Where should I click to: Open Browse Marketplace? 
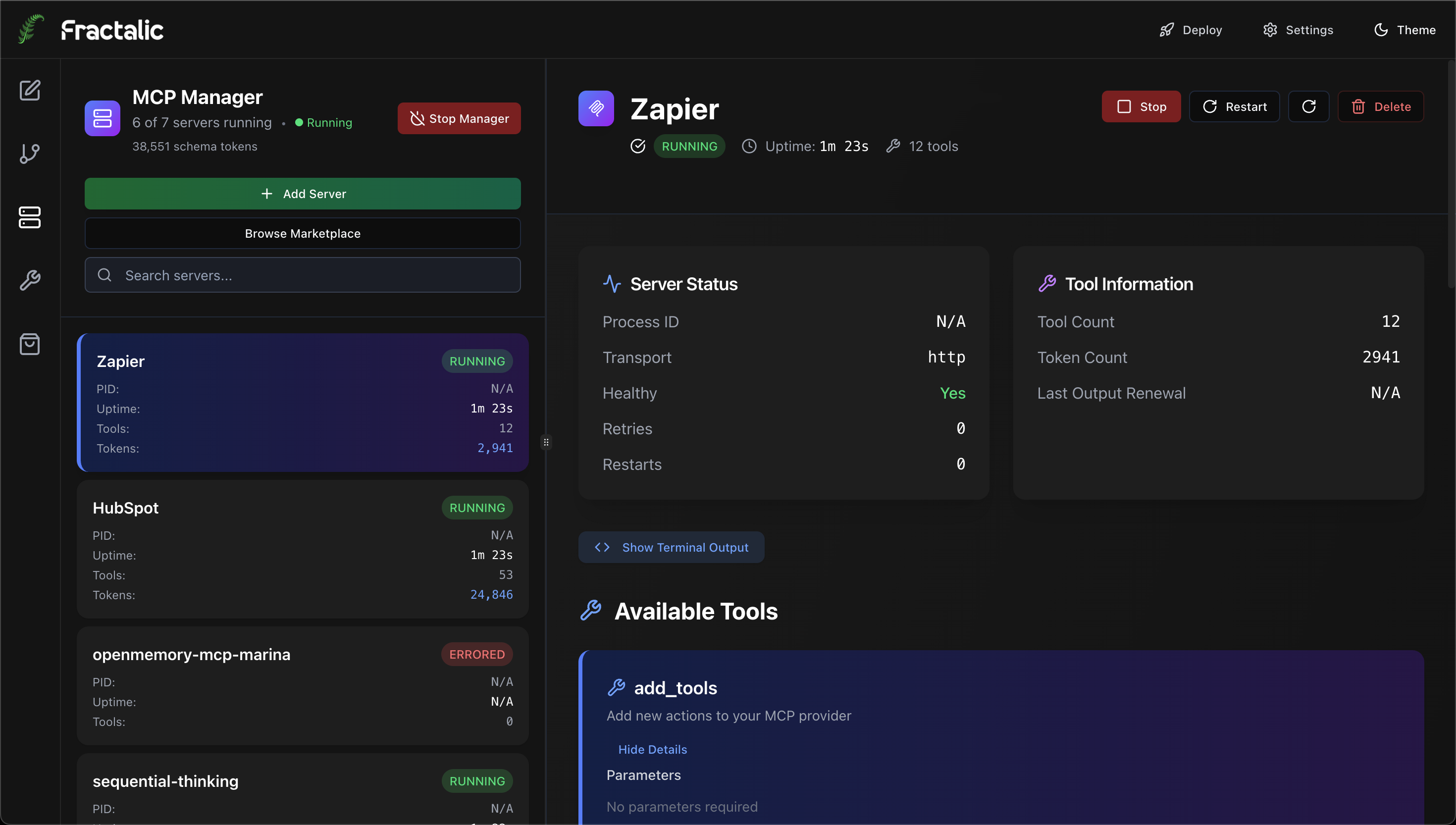point(303,233)
